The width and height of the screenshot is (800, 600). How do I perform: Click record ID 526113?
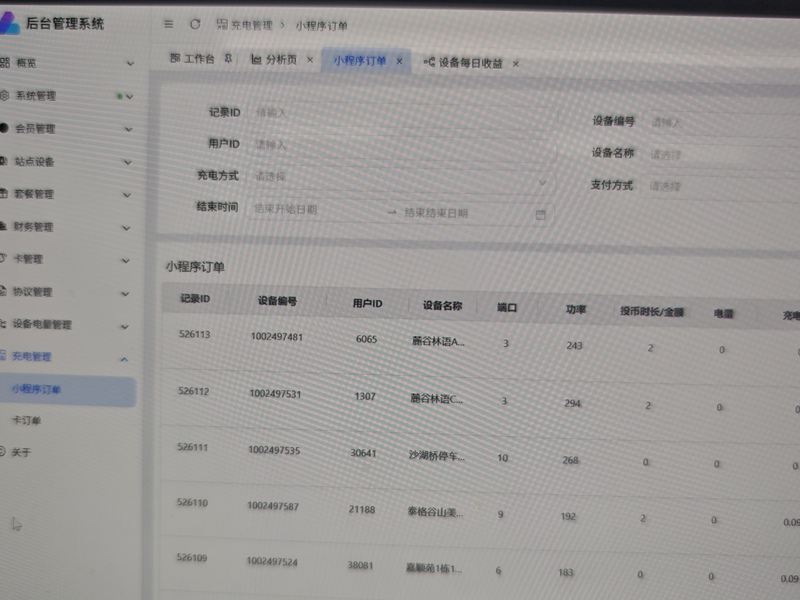[x=194, y=334]
